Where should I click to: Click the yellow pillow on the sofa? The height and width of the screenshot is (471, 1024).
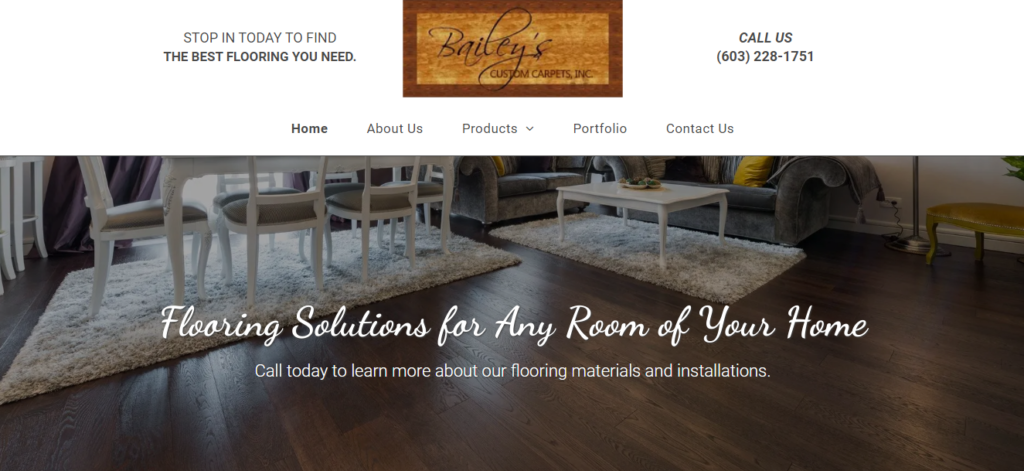point(752,171)
